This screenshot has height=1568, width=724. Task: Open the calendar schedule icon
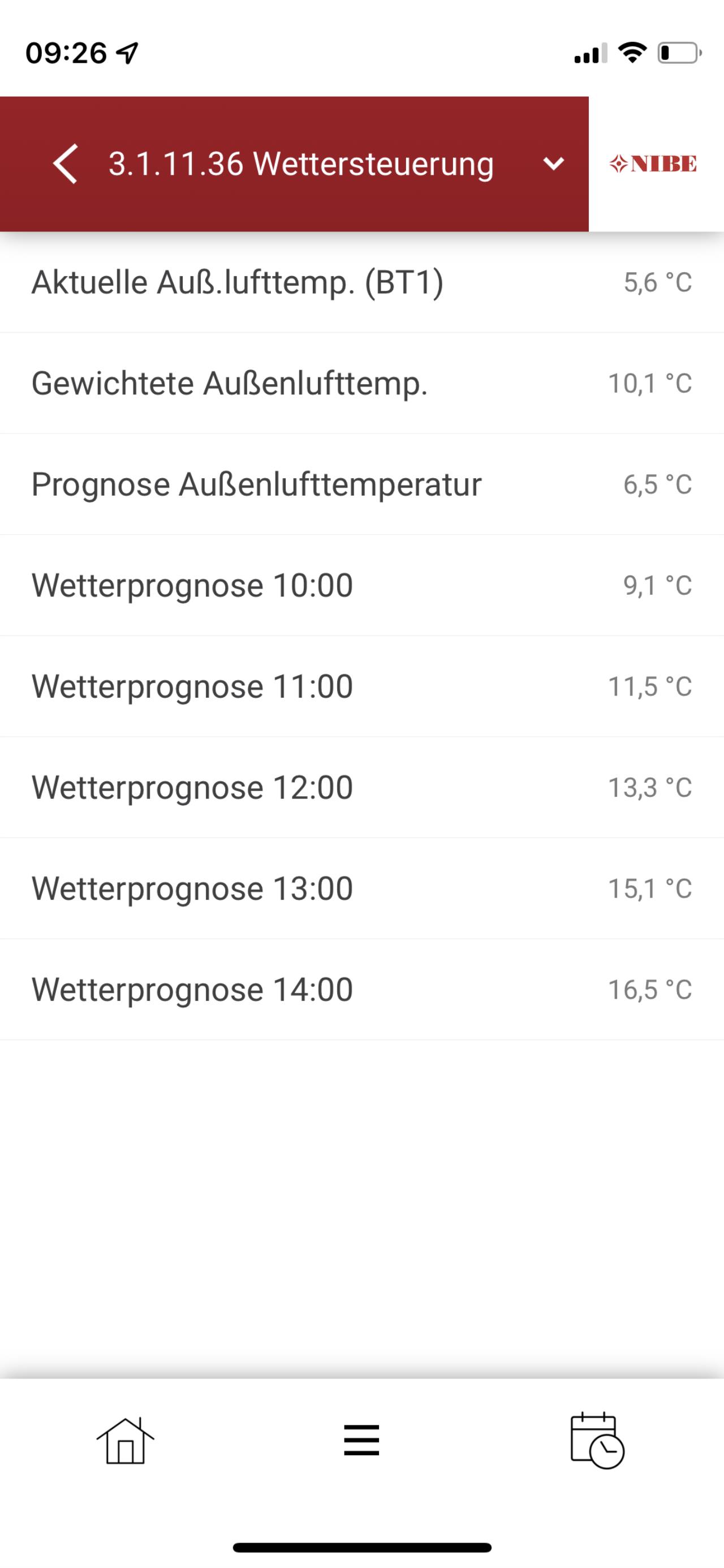tap(597, 1441)
